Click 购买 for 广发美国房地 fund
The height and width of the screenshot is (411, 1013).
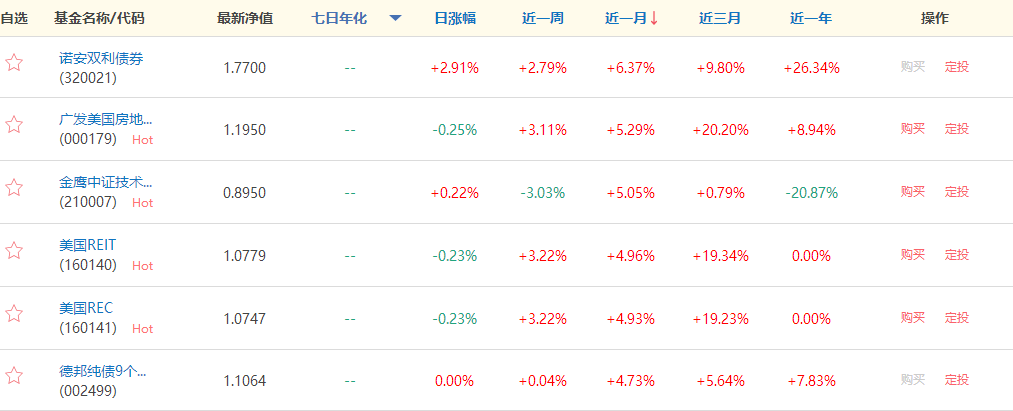[913, 129]
